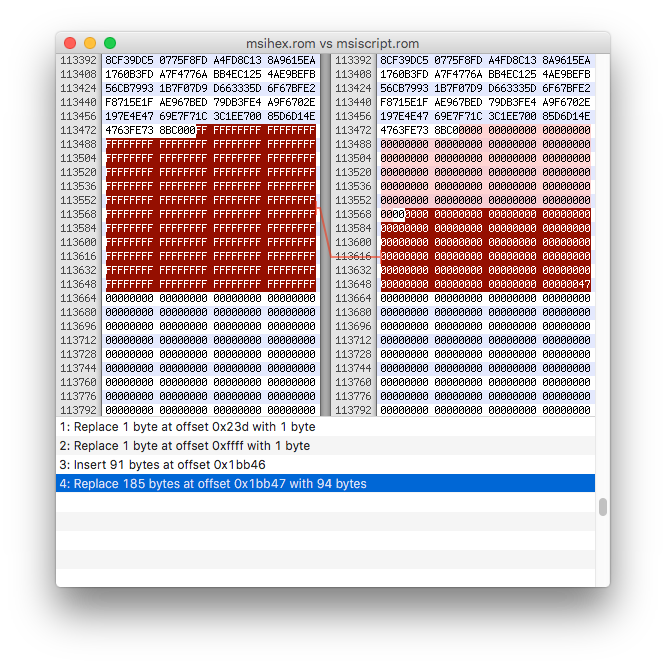Click first FFFFFFFF group in left row 113488
666x667 pixels.
click(129, 144)
